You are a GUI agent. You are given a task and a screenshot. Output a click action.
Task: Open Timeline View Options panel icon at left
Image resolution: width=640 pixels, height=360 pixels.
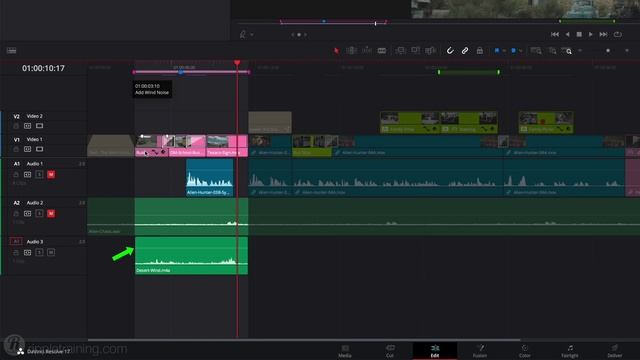coord(11,51)
